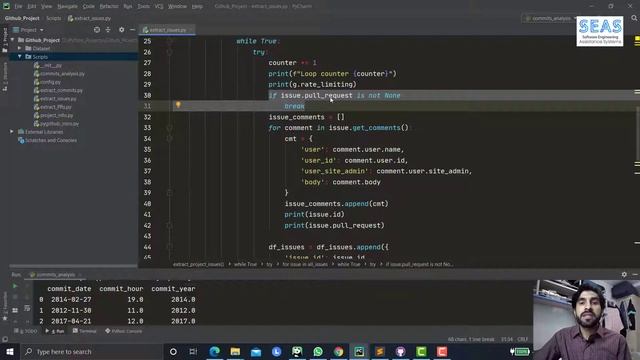
Task: Open the File menu
Action: pos(18,7)
